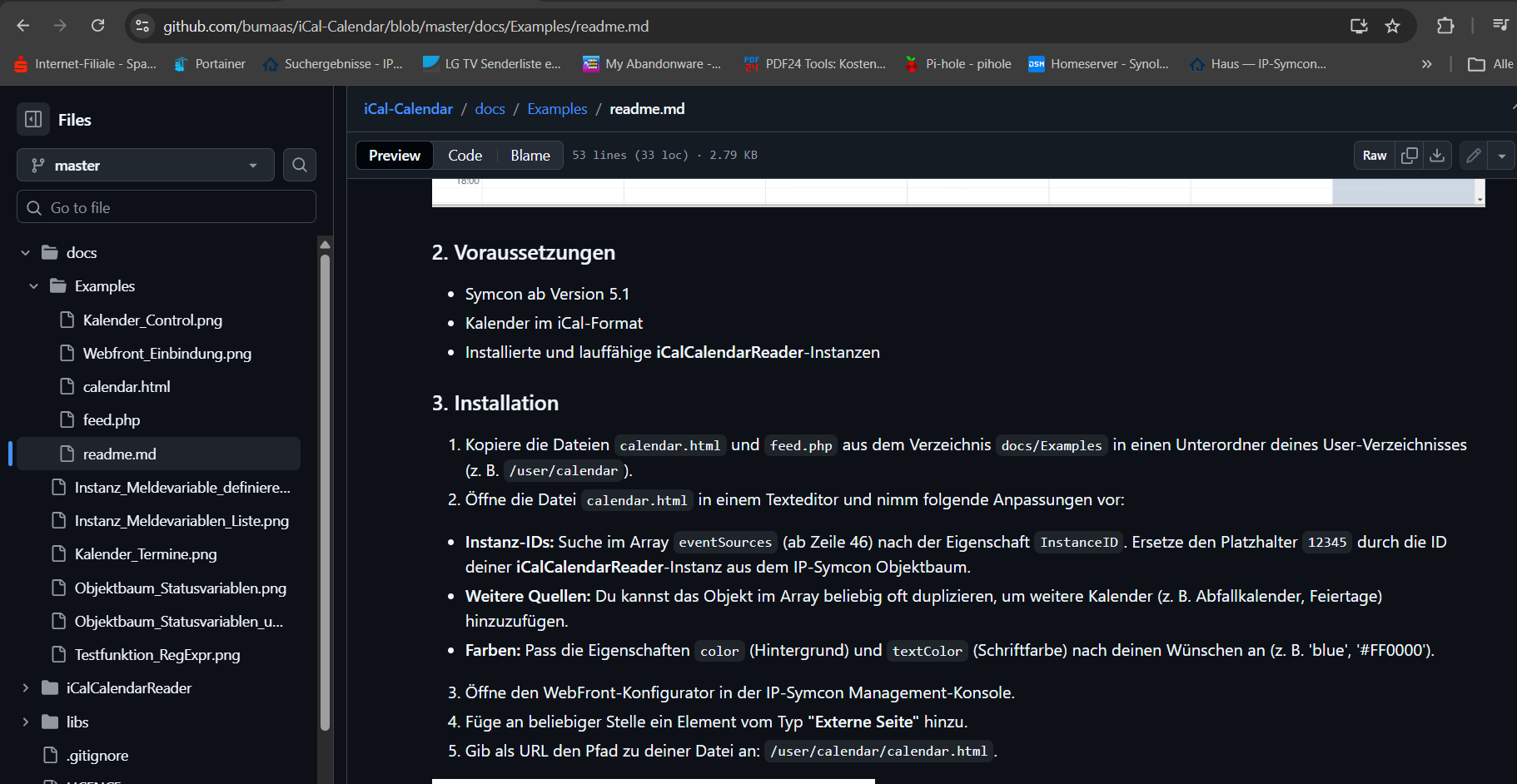The width and height of the screenshot is (1517, 784).
Task: Click the Raw button
Action: click(1374, 156)
